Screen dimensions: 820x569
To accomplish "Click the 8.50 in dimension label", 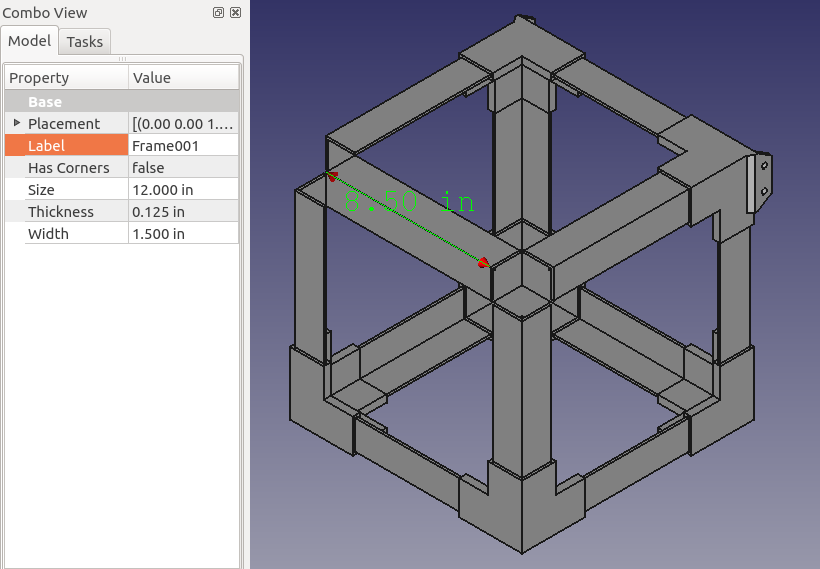I will pos(409,202).
